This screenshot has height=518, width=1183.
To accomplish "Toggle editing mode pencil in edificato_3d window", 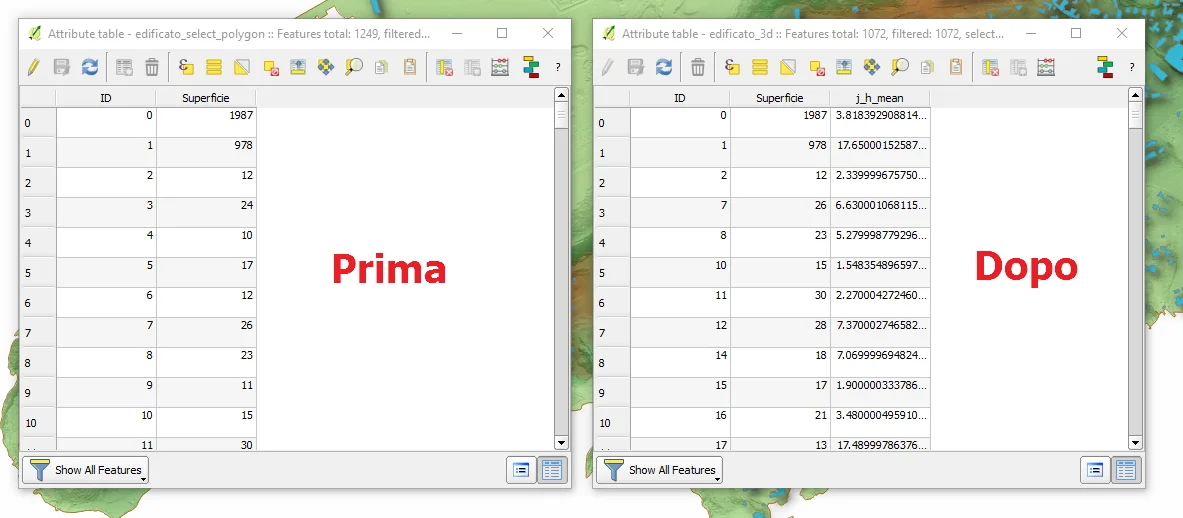I will click(607, 67).
